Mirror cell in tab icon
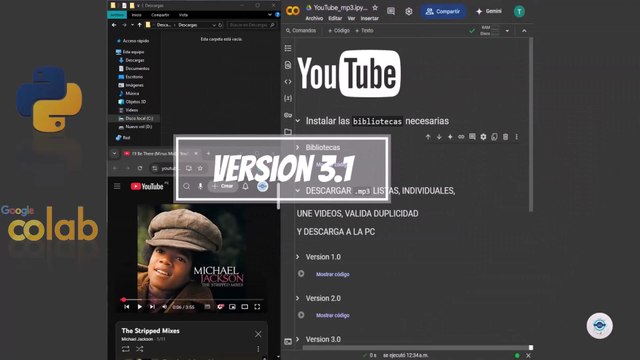 pyautogui.click(x=494, y=137)
